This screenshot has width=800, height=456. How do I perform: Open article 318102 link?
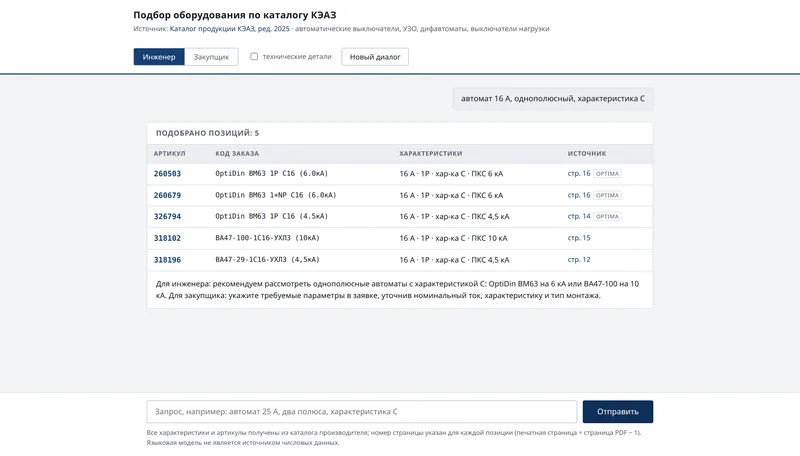point(167,238)
